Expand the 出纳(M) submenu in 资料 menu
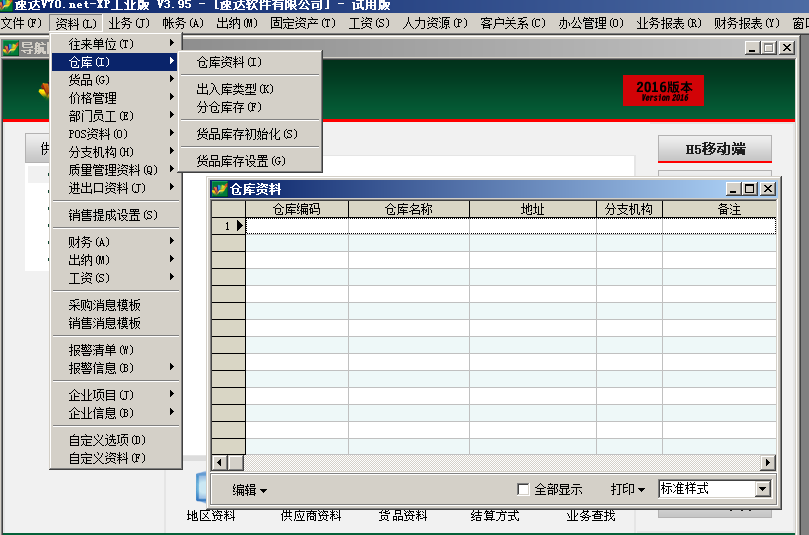809x535 pixels. pos(116,260)
